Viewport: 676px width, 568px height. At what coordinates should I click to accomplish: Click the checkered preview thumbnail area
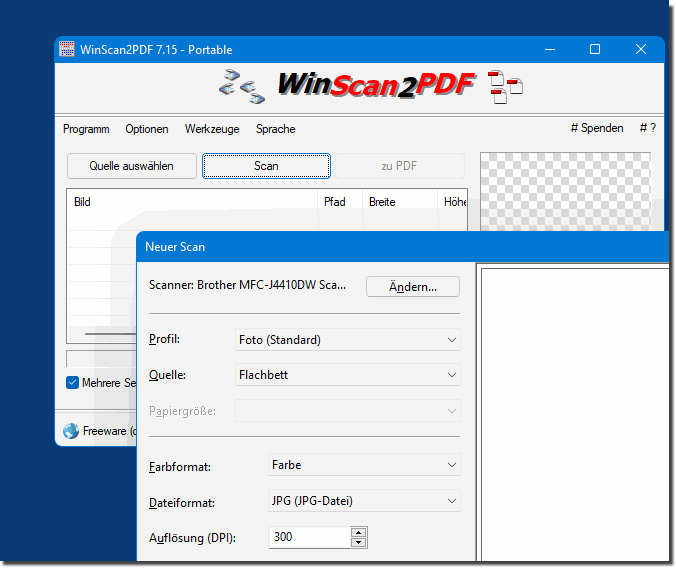click(565, 191)
